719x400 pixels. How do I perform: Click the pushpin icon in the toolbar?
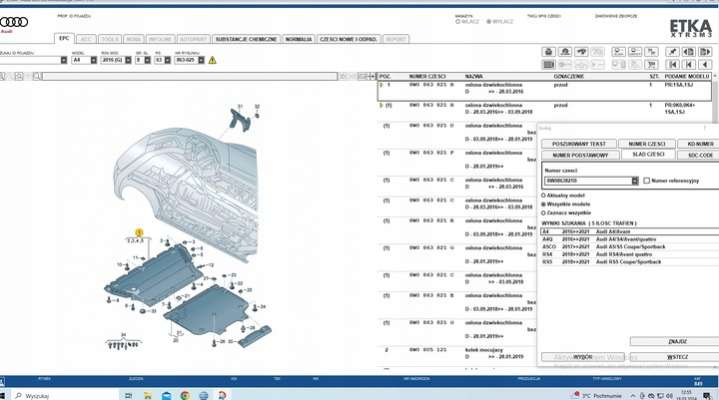coord(672,52)
